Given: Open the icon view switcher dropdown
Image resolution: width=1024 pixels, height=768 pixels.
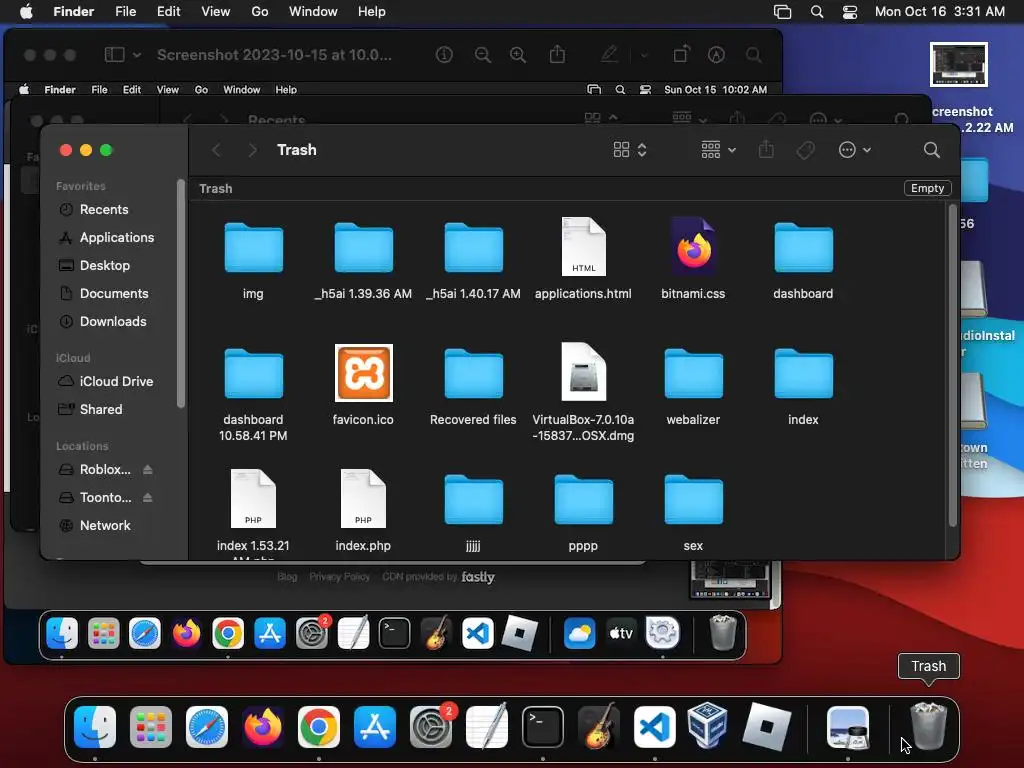Looking at the screenshot, I should (630, 150).
